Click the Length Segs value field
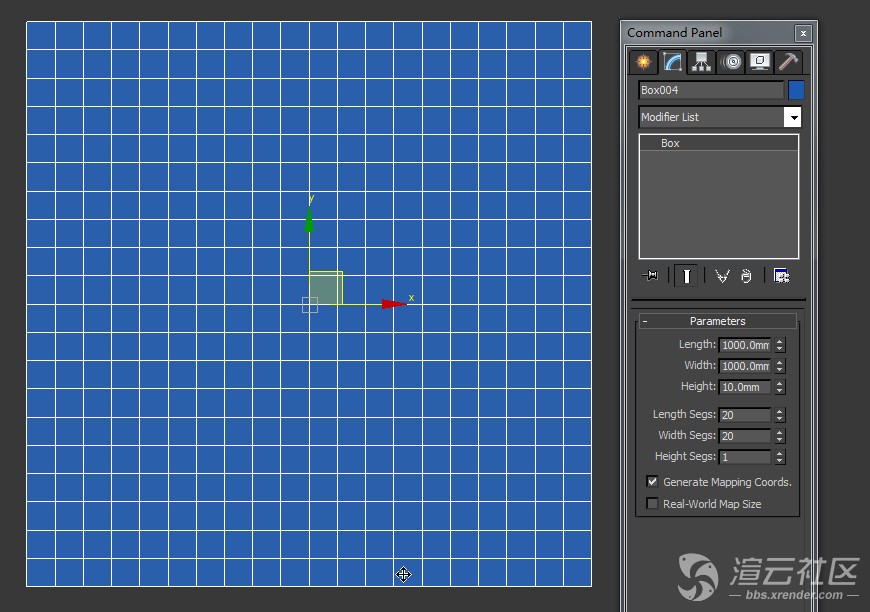 [745, 415]
